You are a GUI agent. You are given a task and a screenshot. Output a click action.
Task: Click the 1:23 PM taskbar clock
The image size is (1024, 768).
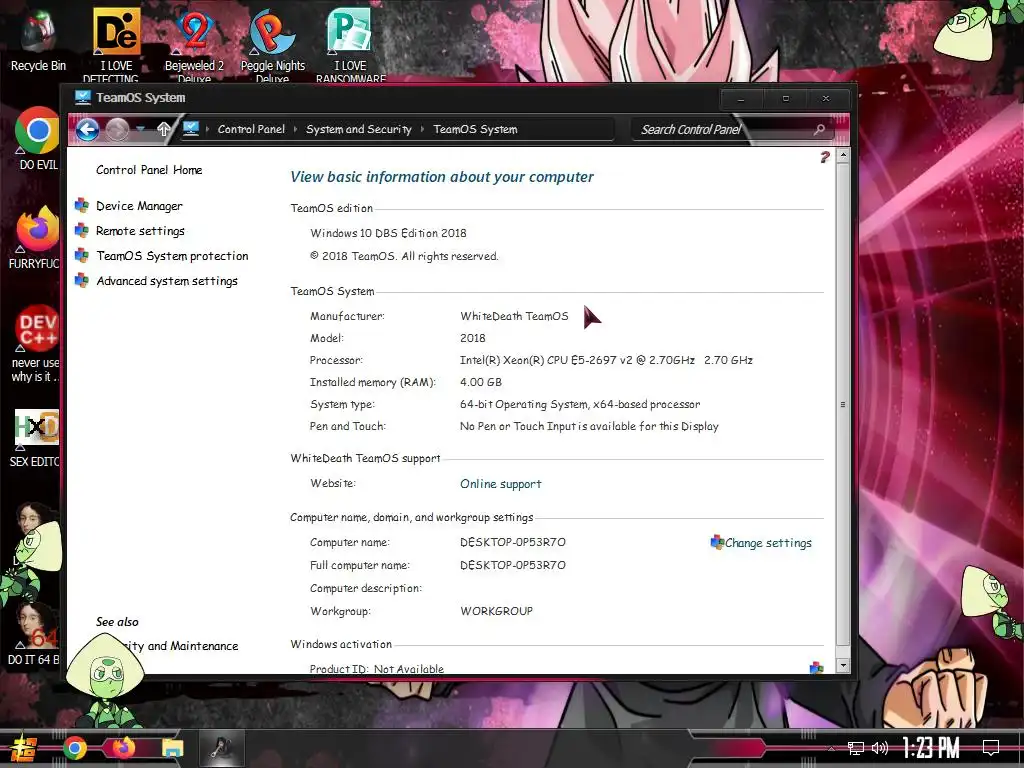pos(931,748)
